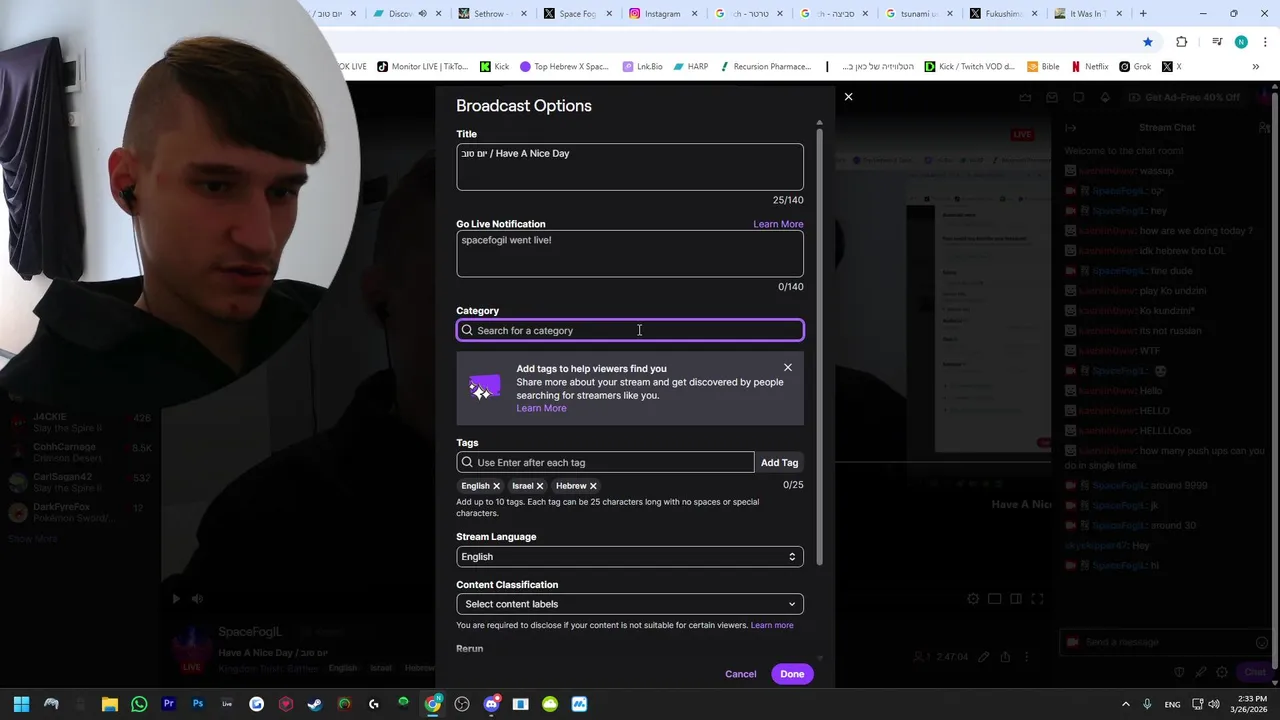The image size is (1280, 720).
Task: Click the Chat send button
Action: click(x=1254, y=673)
